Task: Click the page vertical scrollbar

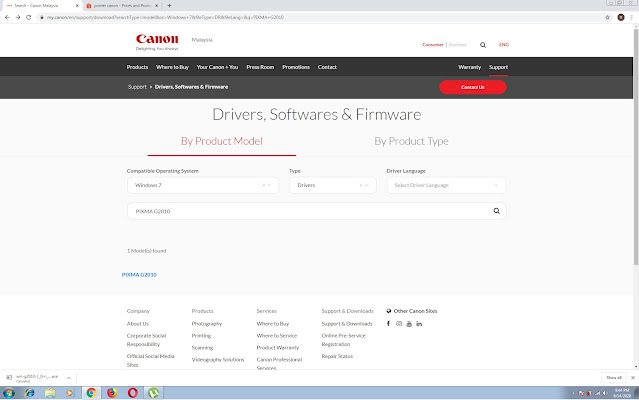Action: click(x=635, y=147)
